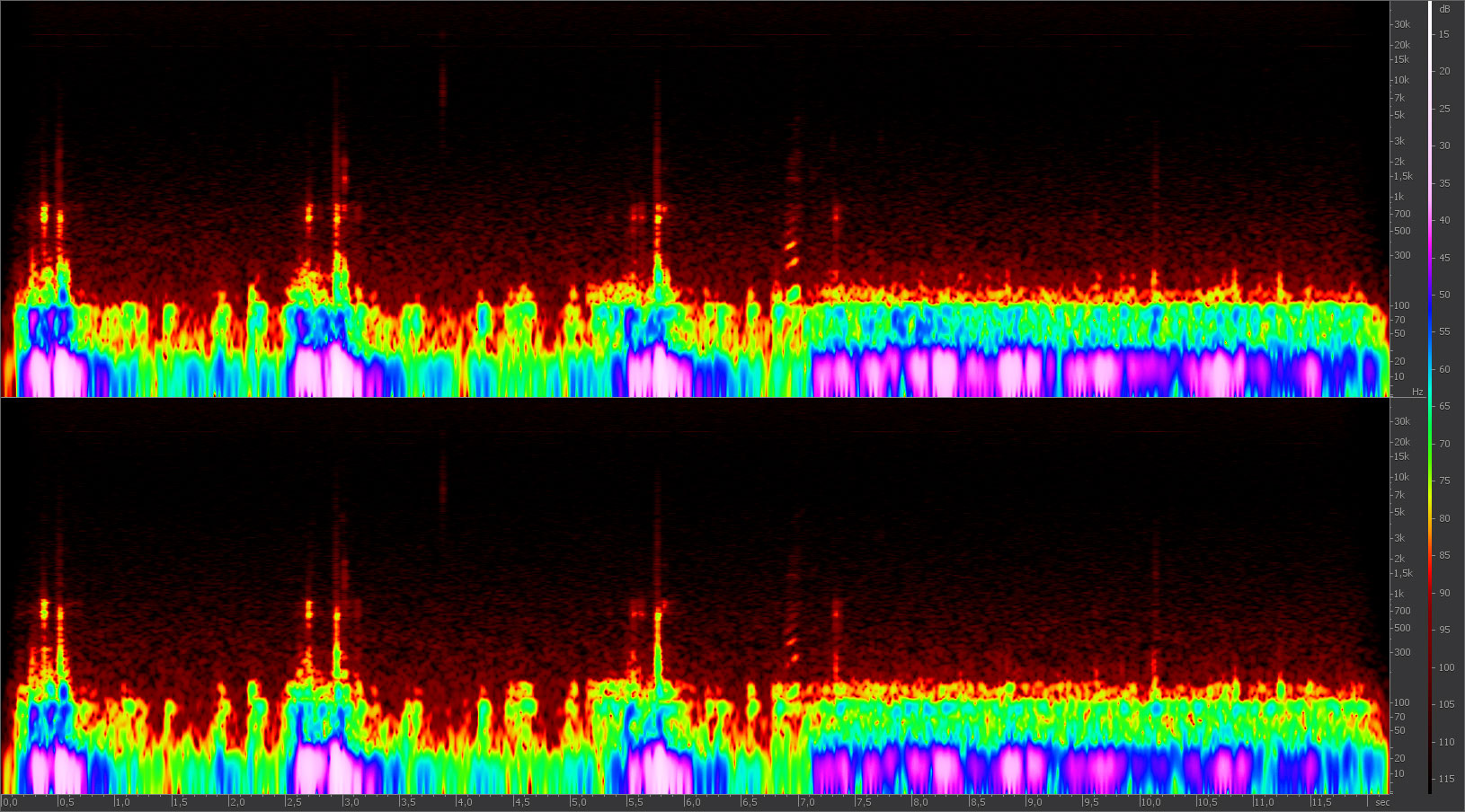This screenshot has width=1465, height=812.
Task: Click the 100 dB mark on the level scale
Action: pyautogui.click(x=1446, y=667)
